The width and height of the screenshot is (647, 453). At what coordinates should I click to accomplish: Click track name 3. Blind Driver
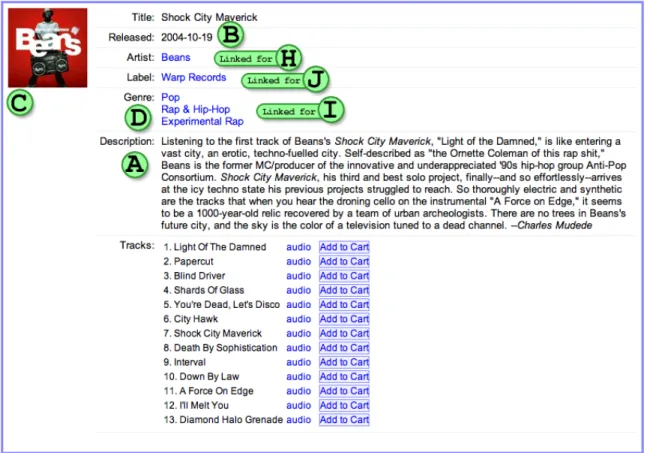(194, 276)
